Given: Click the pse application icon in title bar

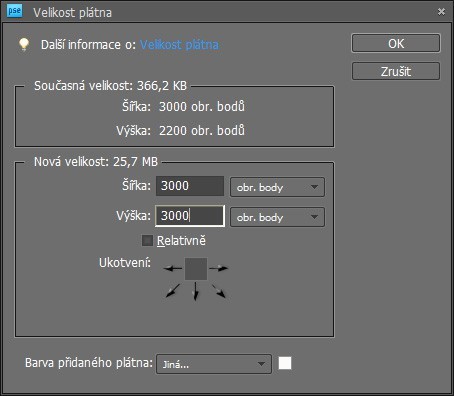Looking at the screenshot, I should pos(14,11).
